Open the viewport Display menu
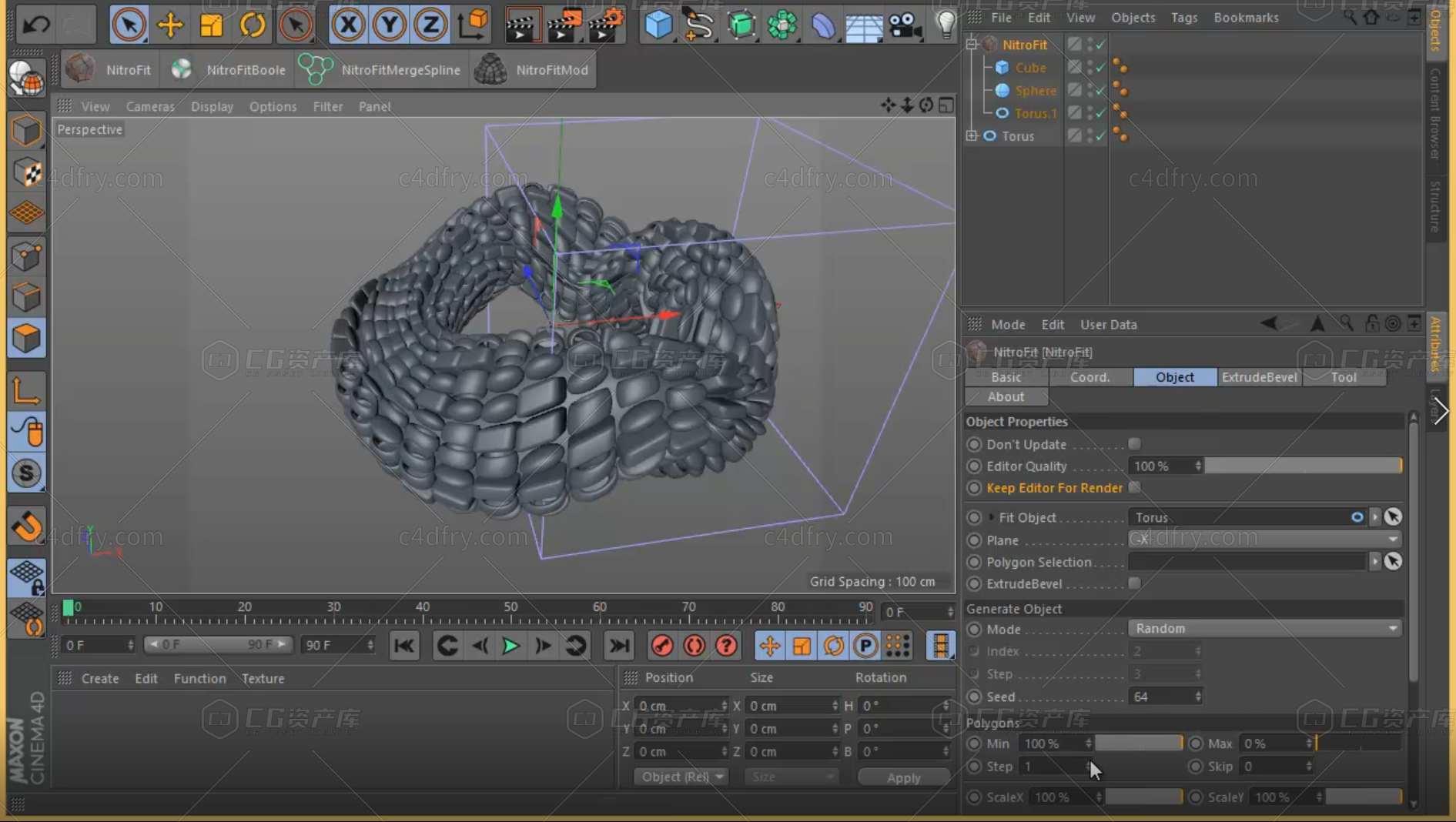 (x=212, y=106)
